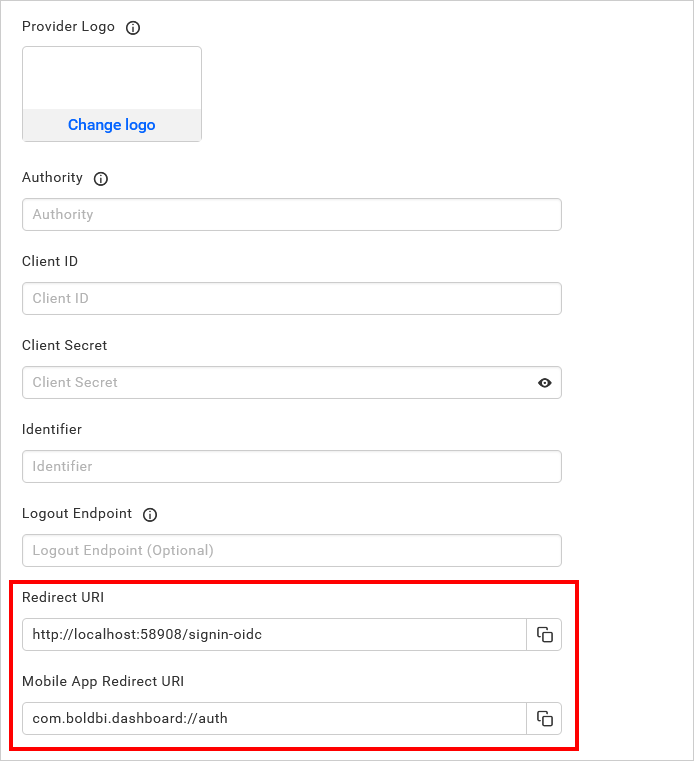Copy the Mobile App Redirect URI
This screenshot has height=761, width=694.
544,719
